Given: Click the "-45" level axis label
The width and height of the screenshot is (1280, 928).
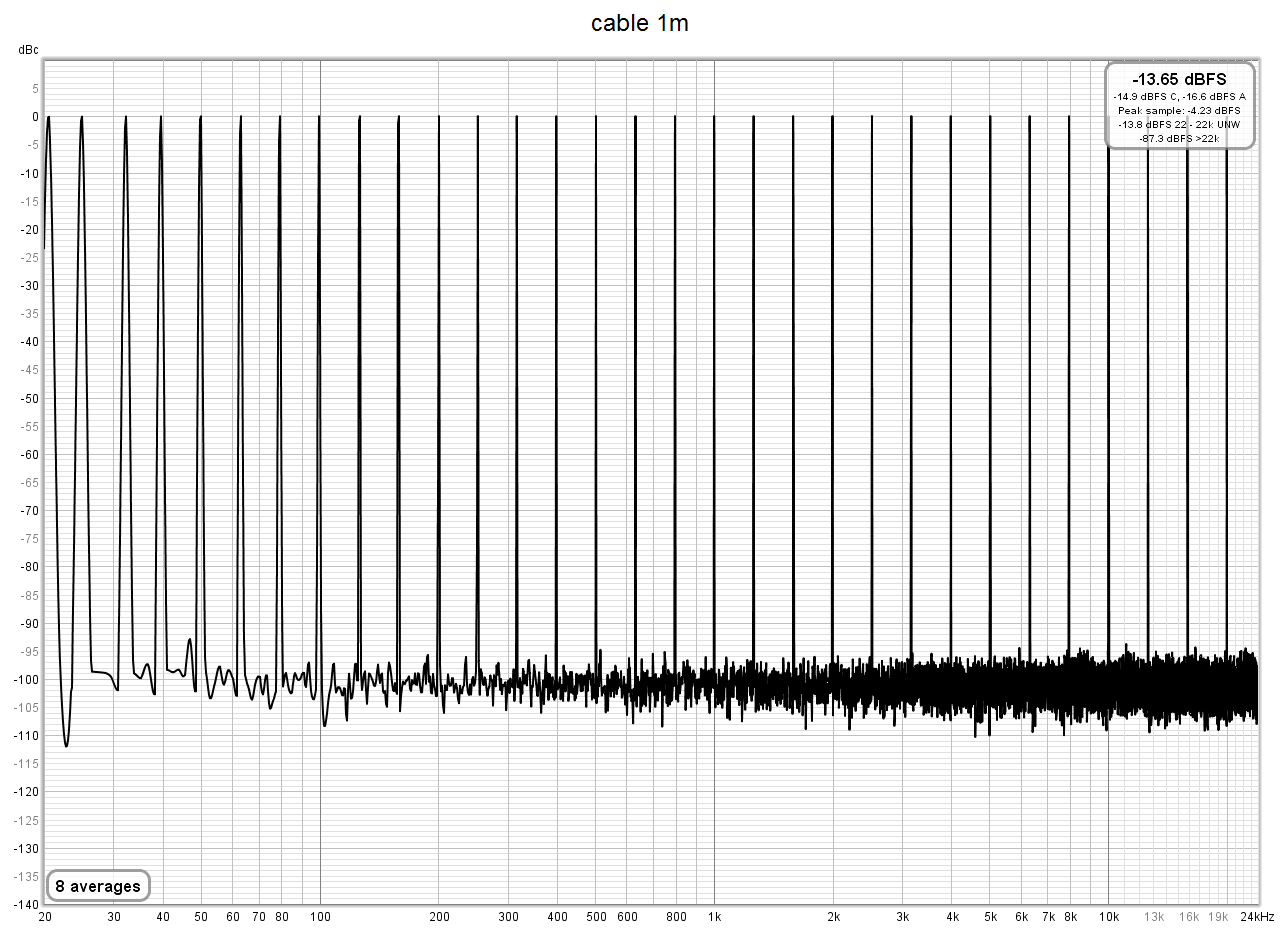Looking at the screenshot, I should coord(28,369).
